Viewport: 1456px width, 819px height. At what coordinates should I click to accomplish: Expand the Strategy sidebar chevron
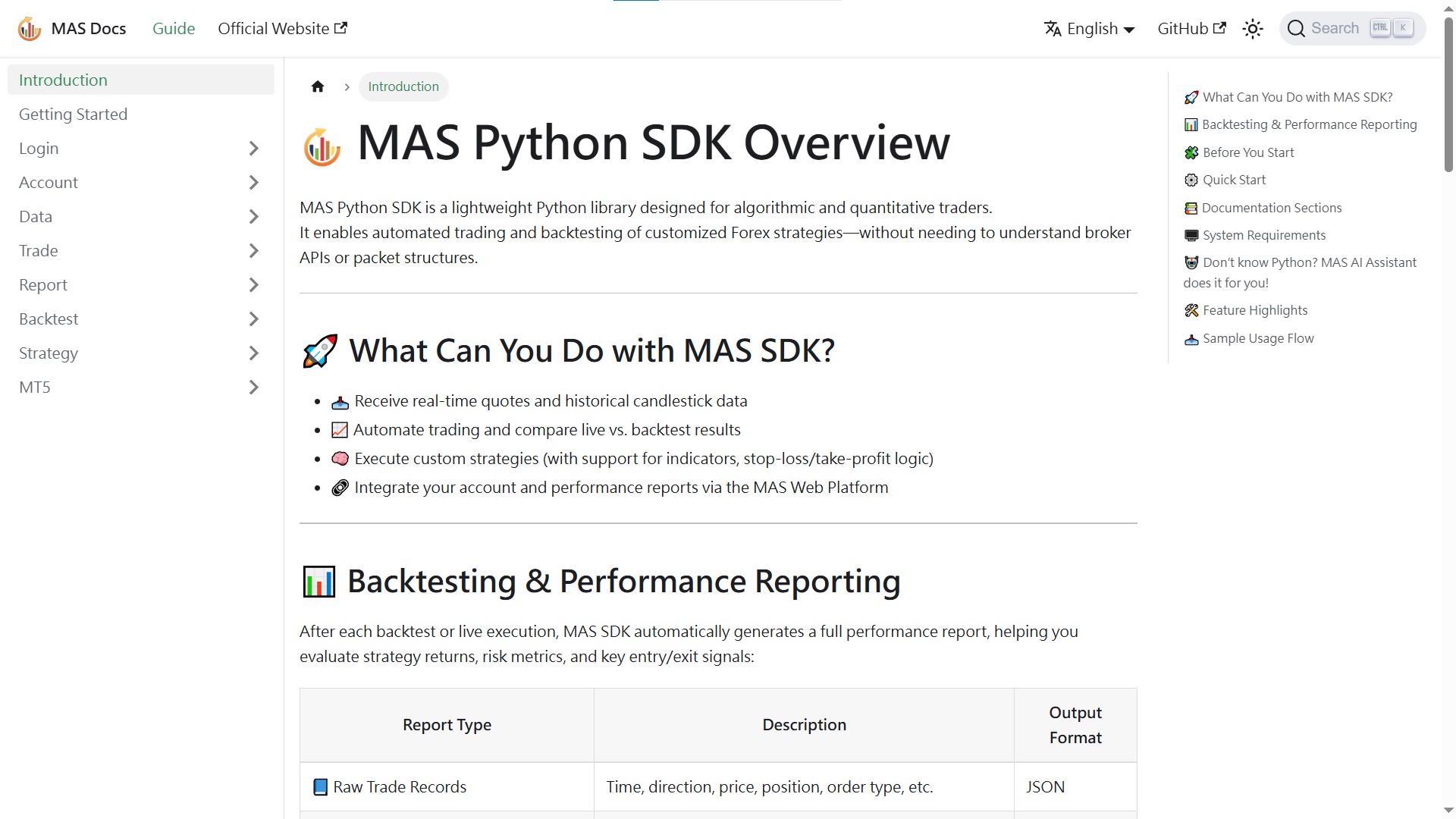pos(253,353)
